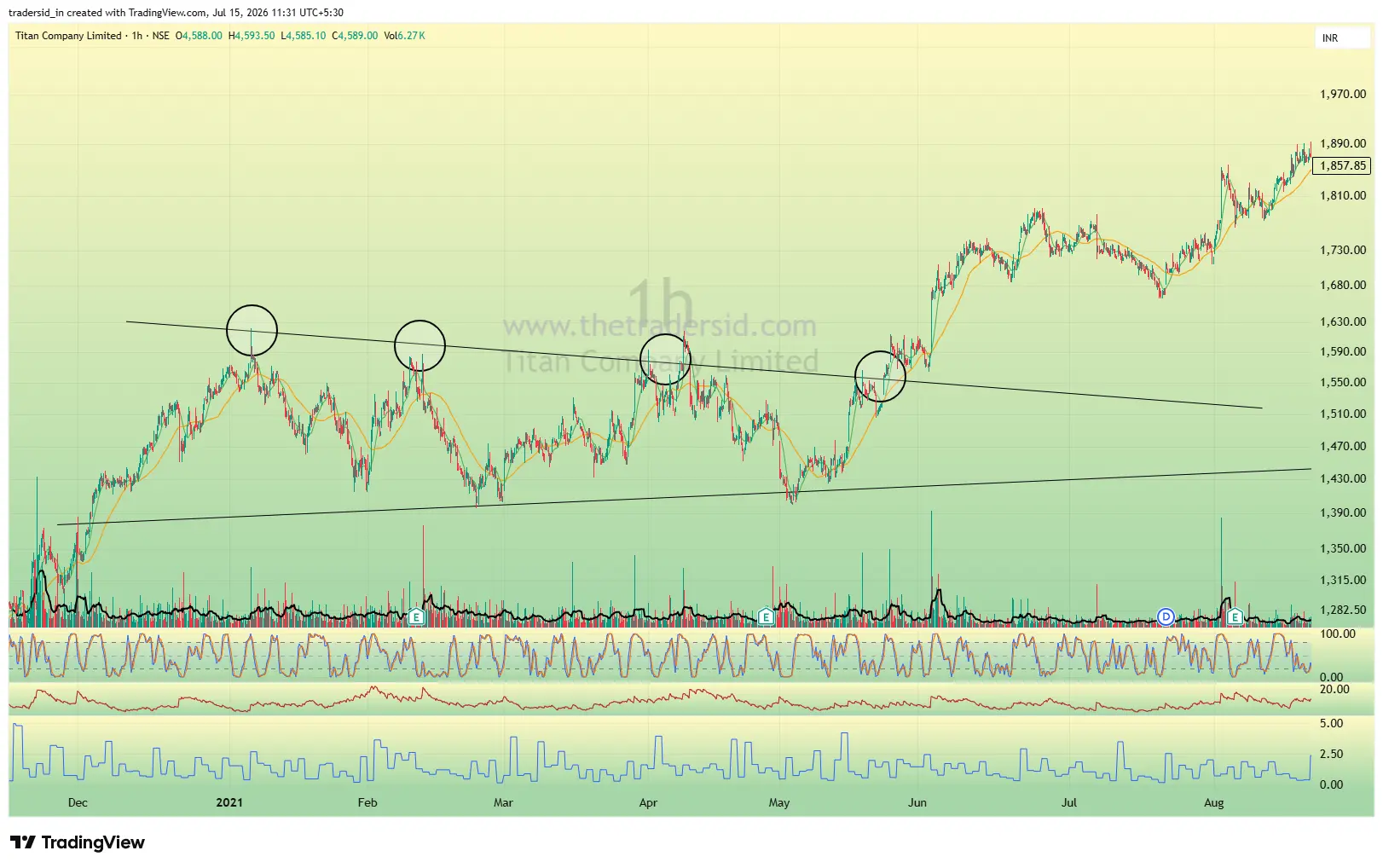Click the 1,810.00 price axis label
1383x868 pixels.
pyautogui.click(x=1343, y=195)
